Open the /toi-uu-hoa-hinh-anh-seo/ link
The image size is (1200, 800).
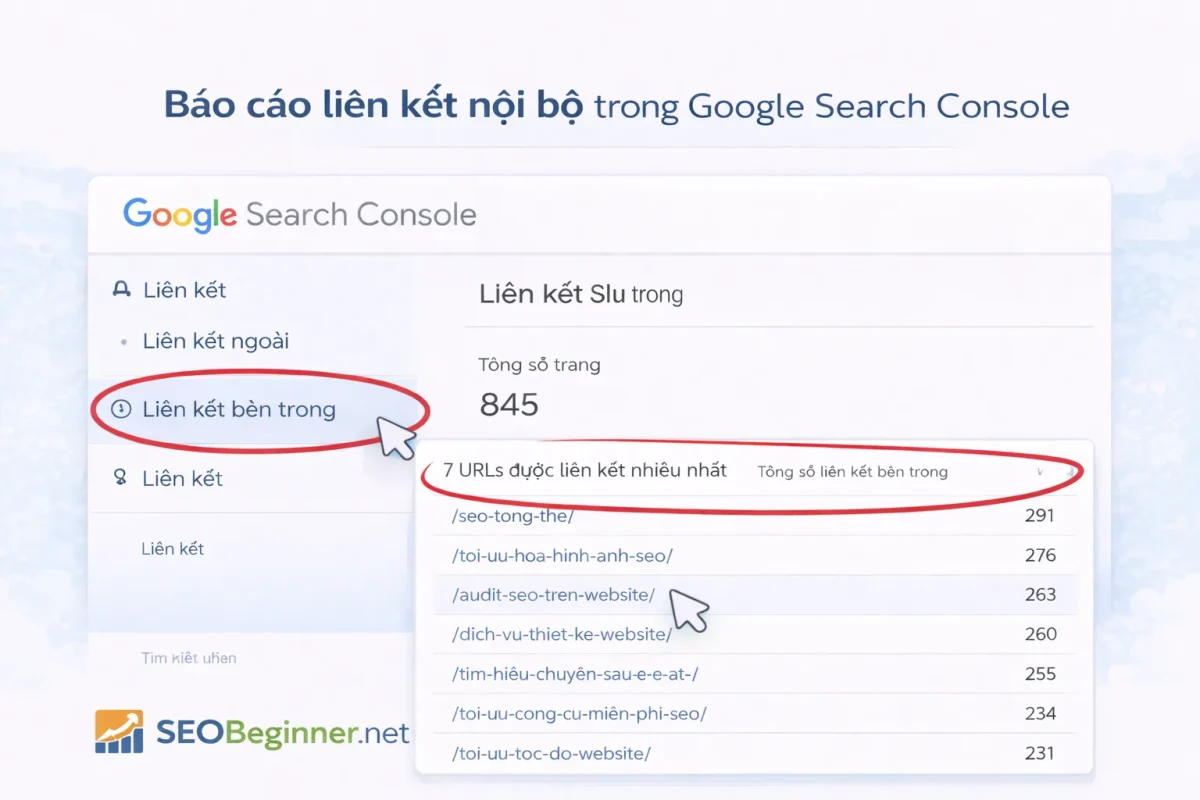(564, 554)
